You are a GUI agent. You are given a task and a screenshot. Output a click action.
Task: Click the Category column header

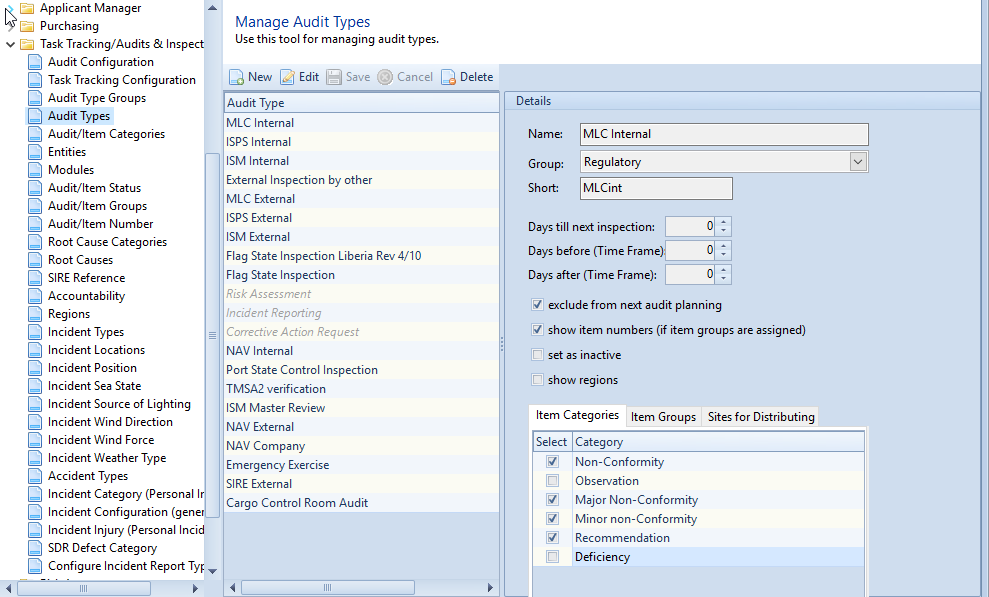click(x=718, y=442)
